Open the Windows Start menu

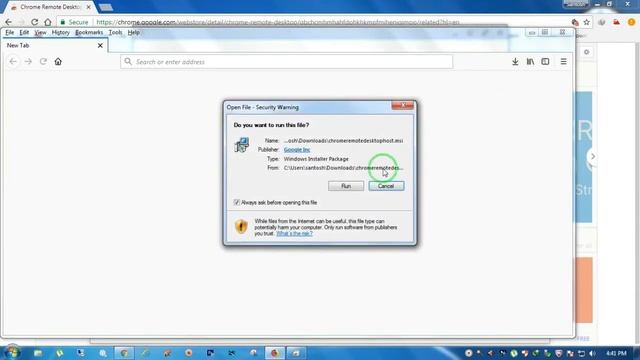point(12,352)
